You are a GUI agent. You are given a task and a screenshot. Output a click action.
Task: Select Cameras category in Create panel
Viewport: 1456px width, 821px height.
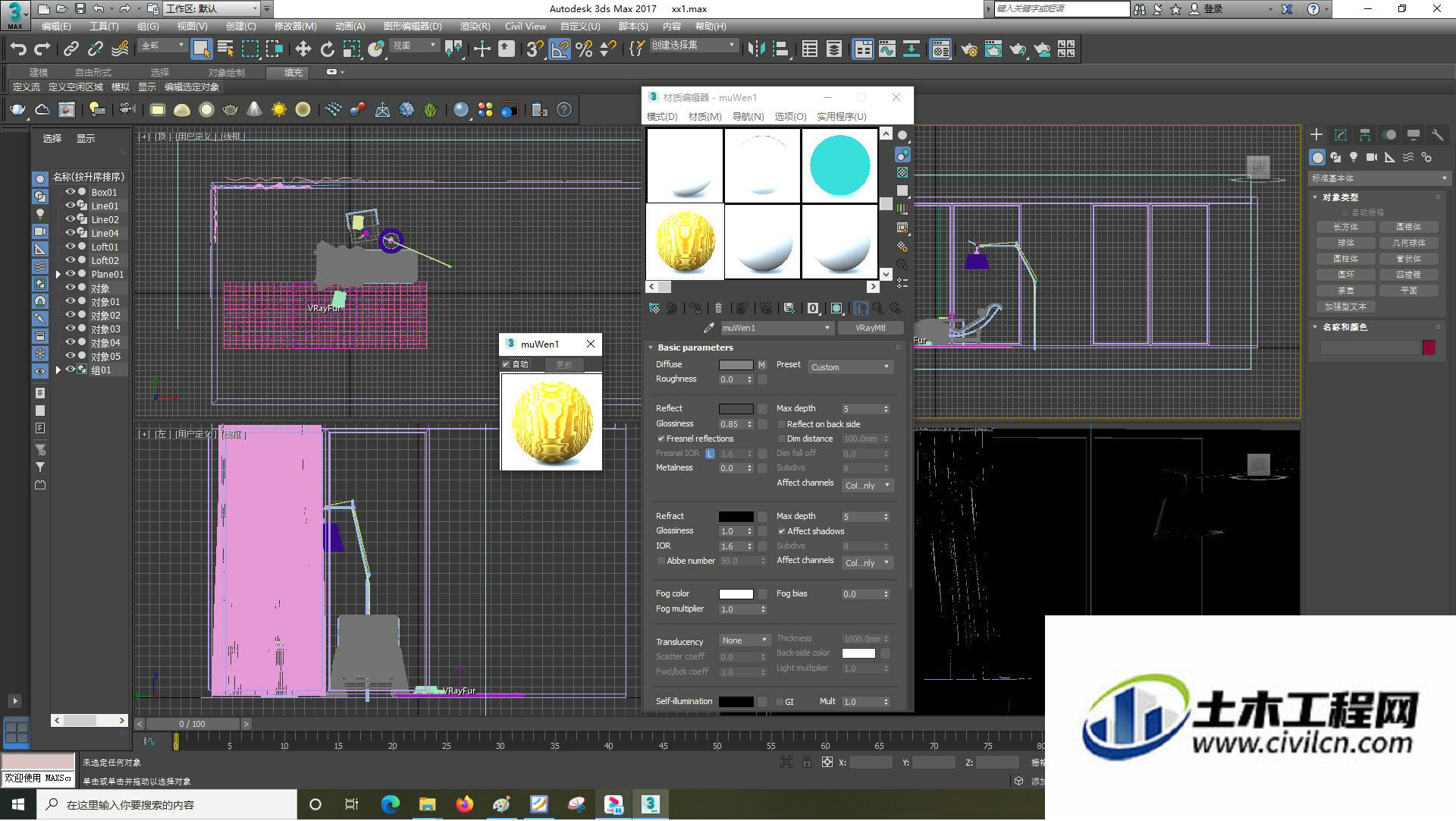point(1372,157)
